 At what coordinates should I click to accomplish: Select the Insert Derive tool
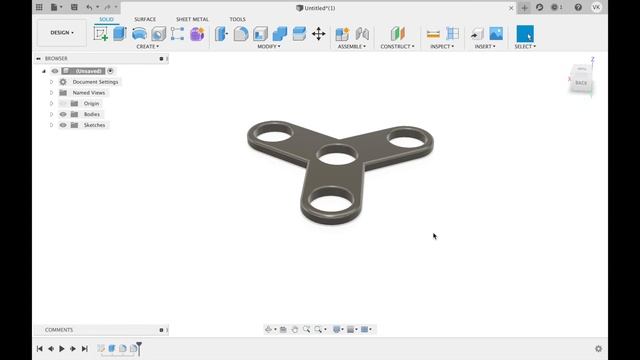pos(477,34)
